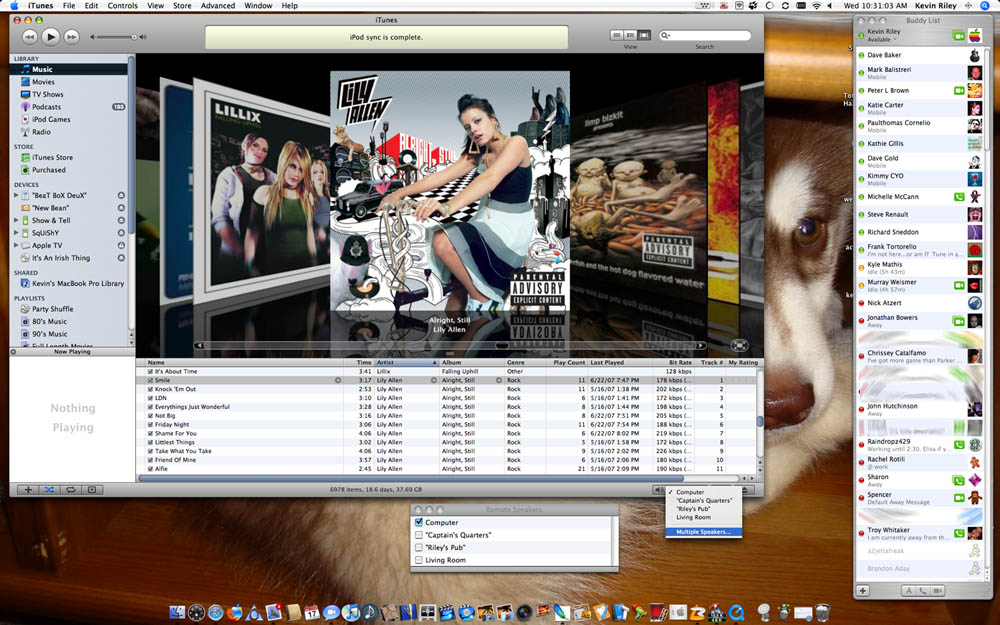Select "Captain's Quarters" in speaker menu
This screenshot has width=1000, height=625.
pyautogui.click(x=703, y=501)
